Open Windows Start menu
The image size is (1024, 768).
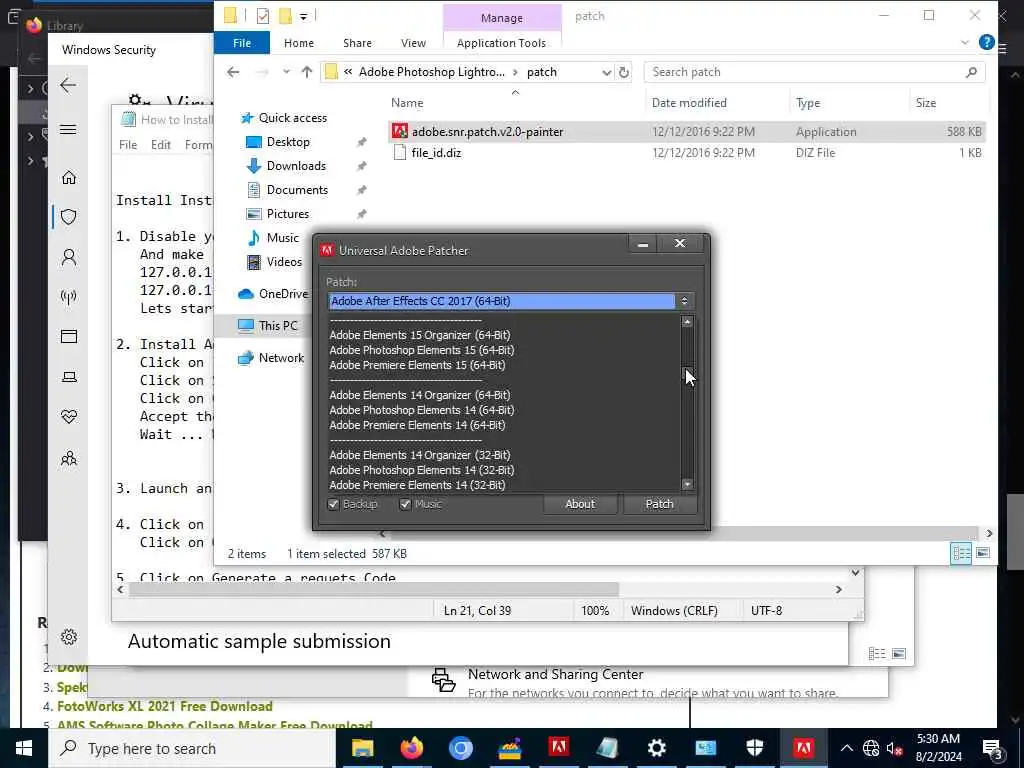click(24, 748)
